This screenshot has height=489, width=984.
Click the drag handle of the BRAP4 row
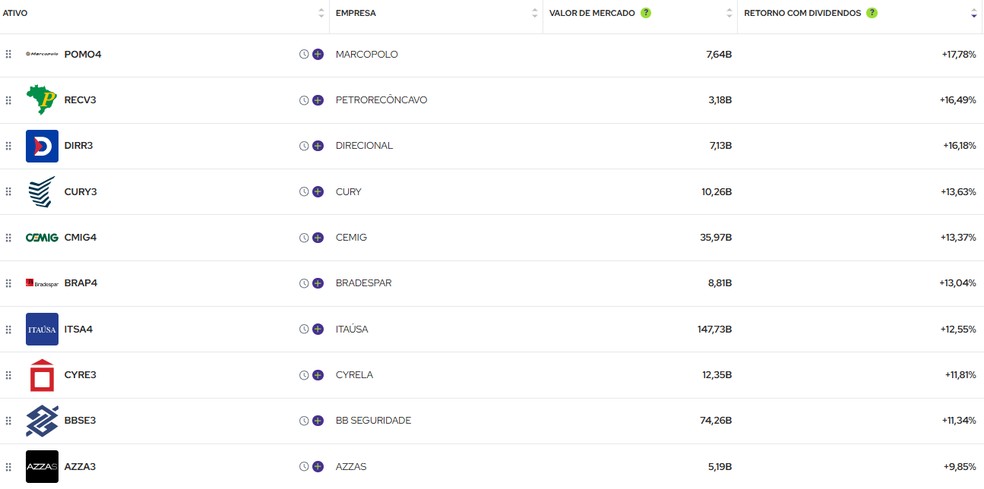tap(8, 283)
